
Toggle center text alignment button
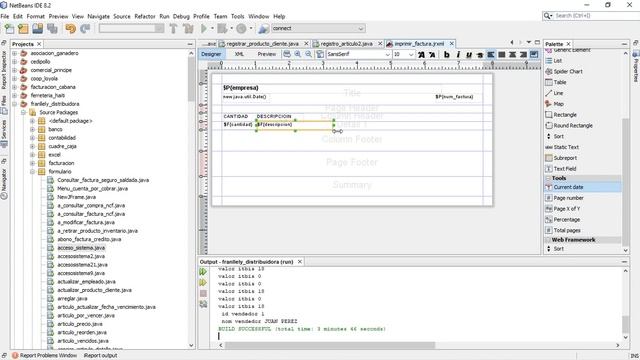(x=512, y=54)
